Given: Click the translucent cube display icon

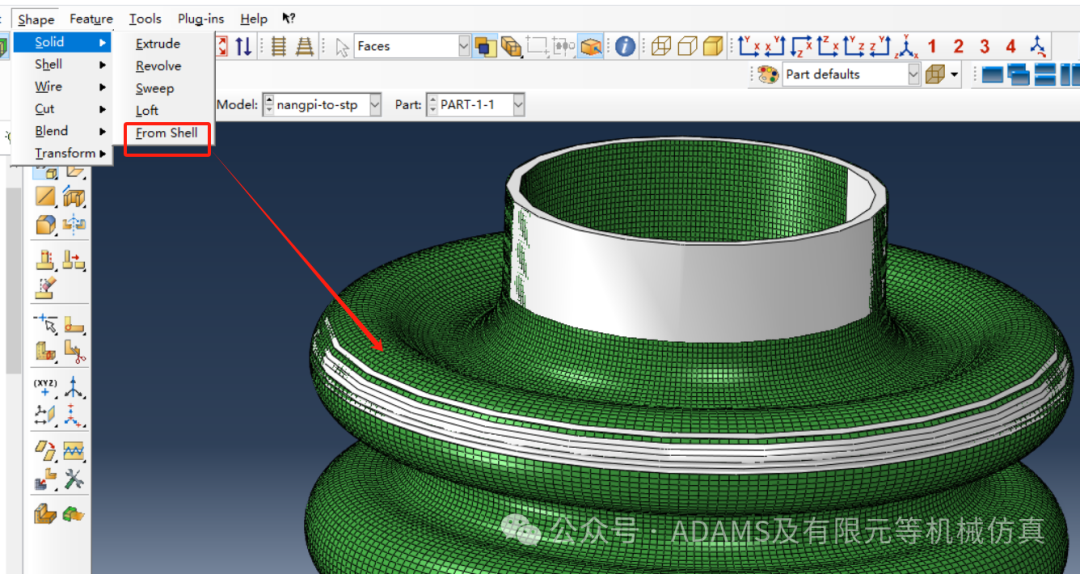Looking at the screenshot, I should point(935,74).
